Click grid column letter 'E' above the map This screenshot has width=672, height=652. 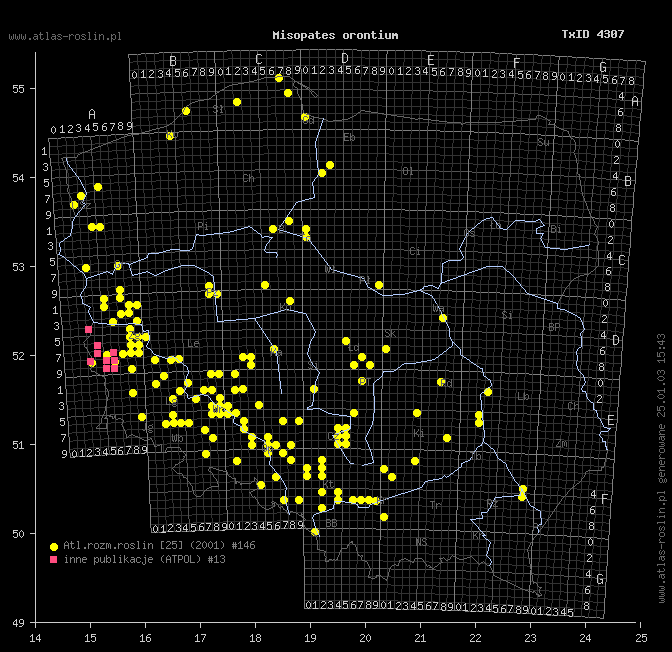coord(430,60)
